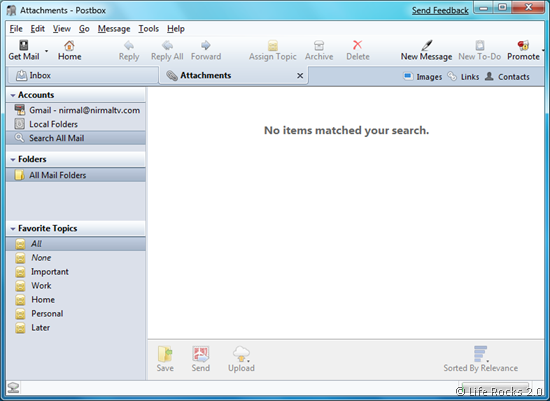Select Local Folders account
Screen dimensions: 550x401
tap(76, 124)
